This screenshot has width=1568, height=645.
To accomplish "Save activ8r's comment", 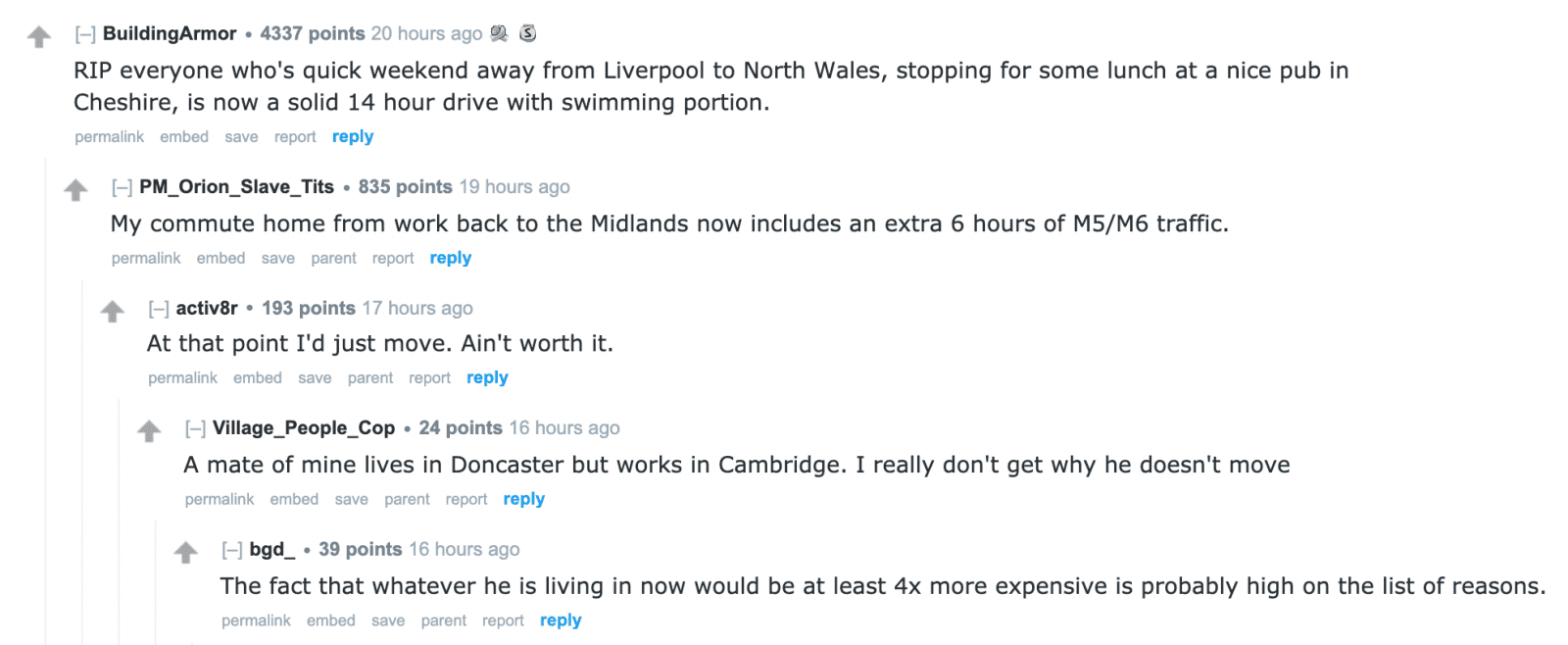I will 315,377.
